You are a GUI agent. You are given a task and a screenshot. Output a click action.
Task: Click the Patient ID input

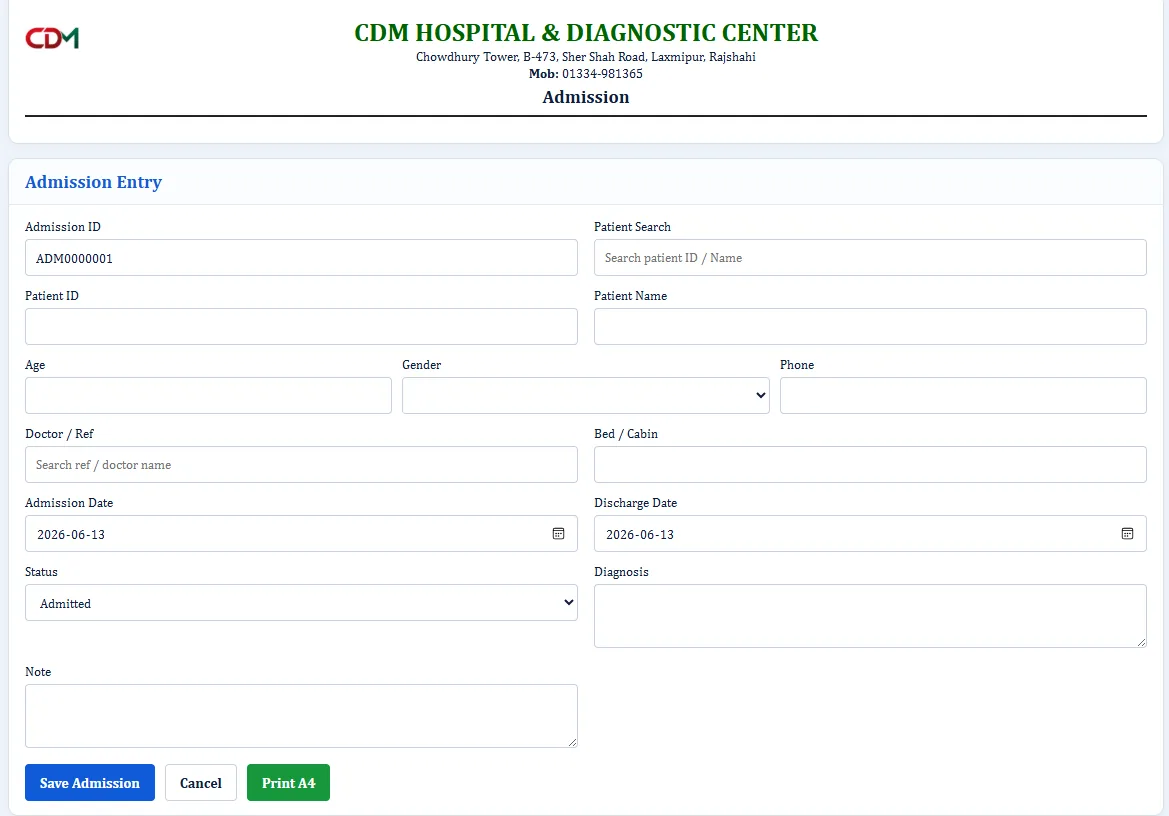(301, 326)
